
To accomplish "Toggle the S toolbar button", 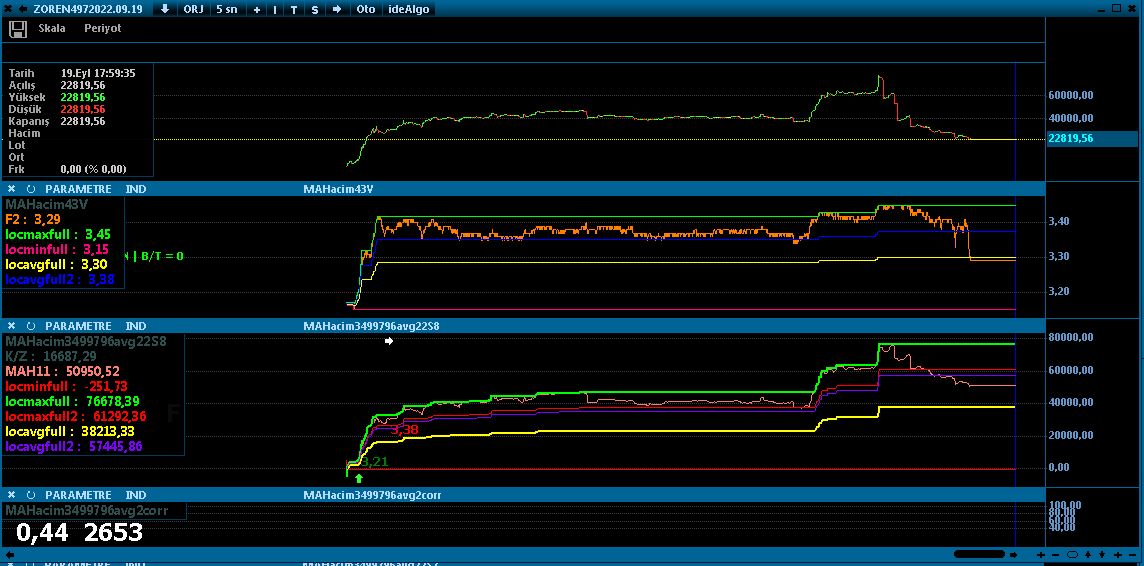I will coord(314,9).
